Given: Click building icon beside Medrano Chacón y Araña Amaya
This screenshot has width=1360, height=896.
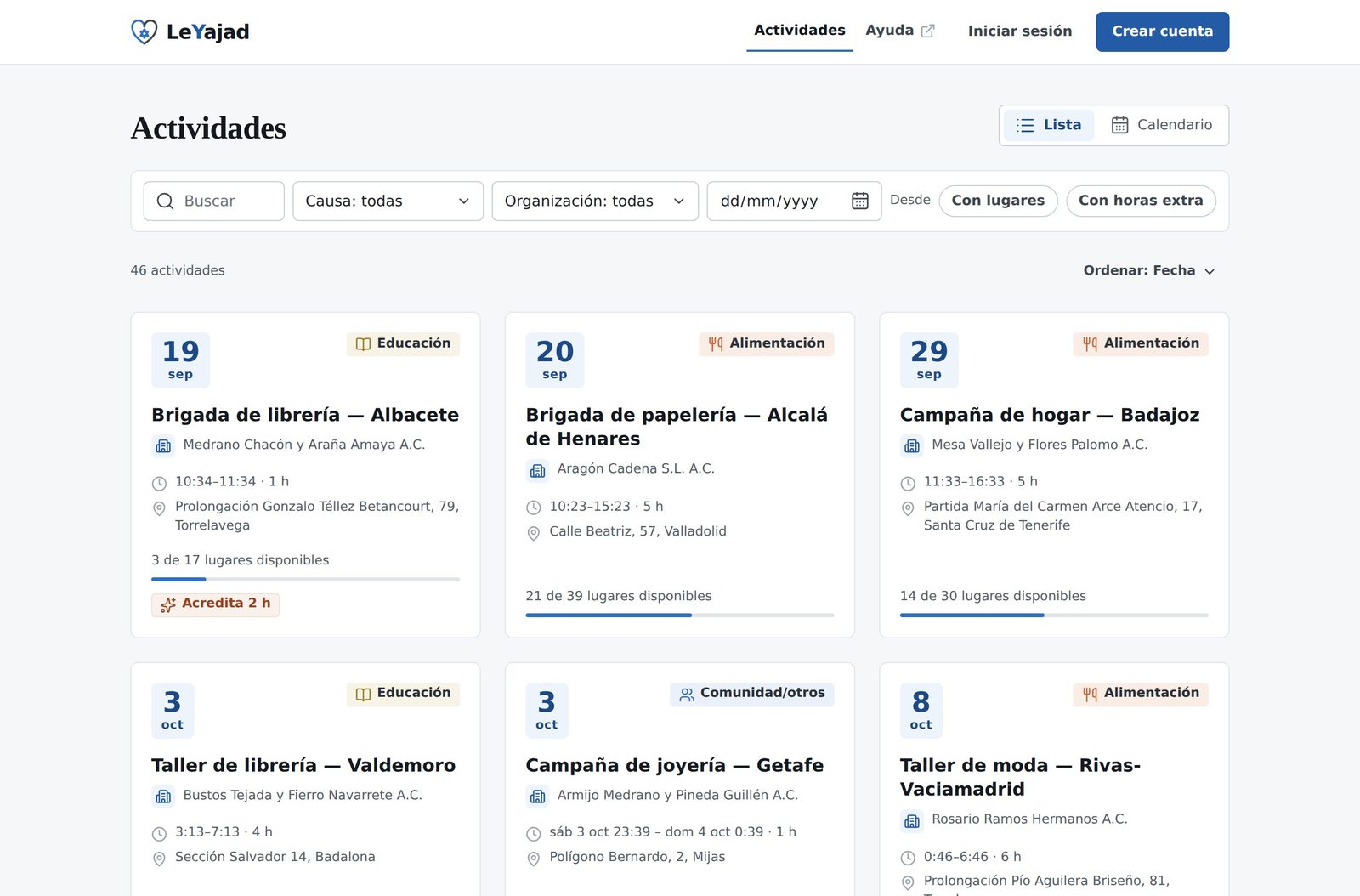Looking at the screenshot, I should [163, 445].
